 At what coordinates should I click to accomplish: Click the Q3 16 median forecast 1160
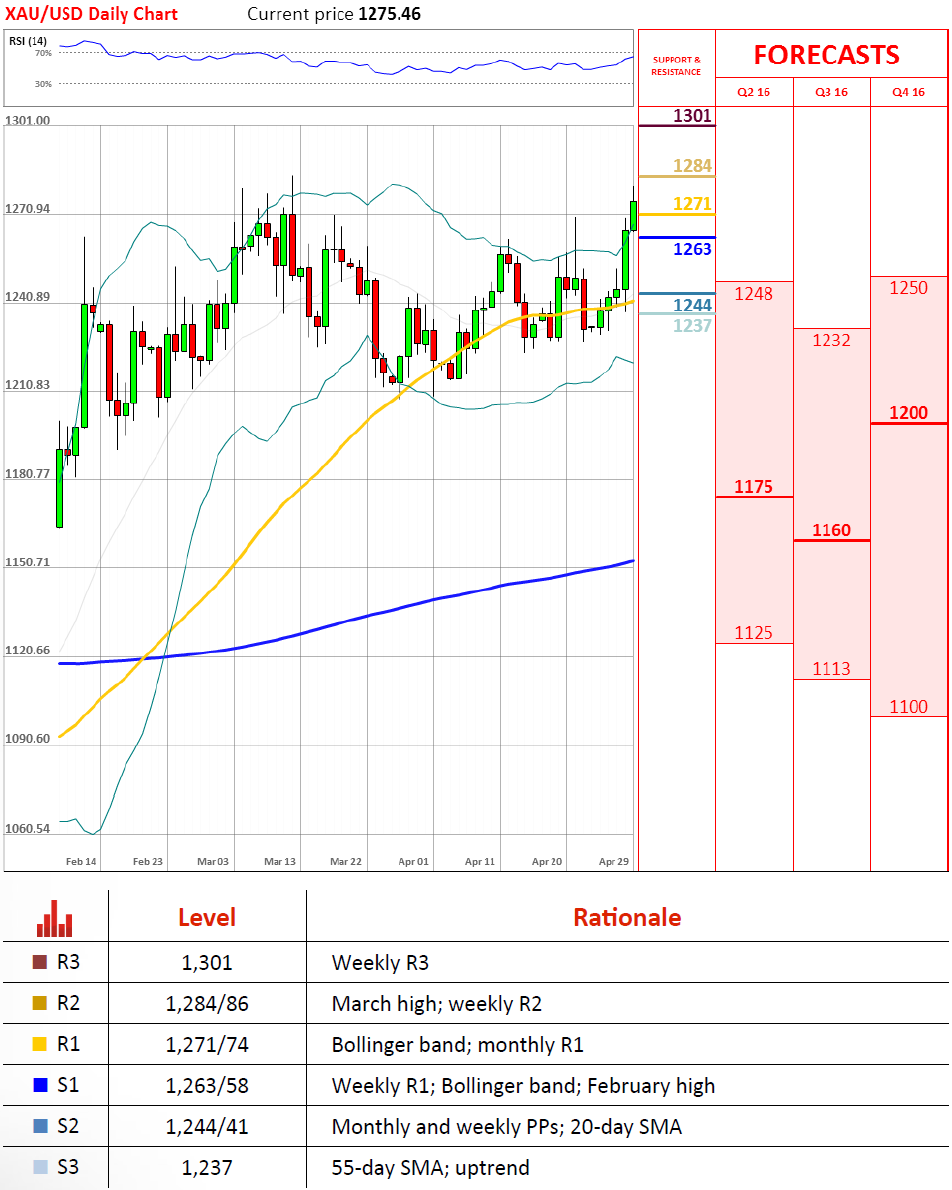(x=831, y=530)
